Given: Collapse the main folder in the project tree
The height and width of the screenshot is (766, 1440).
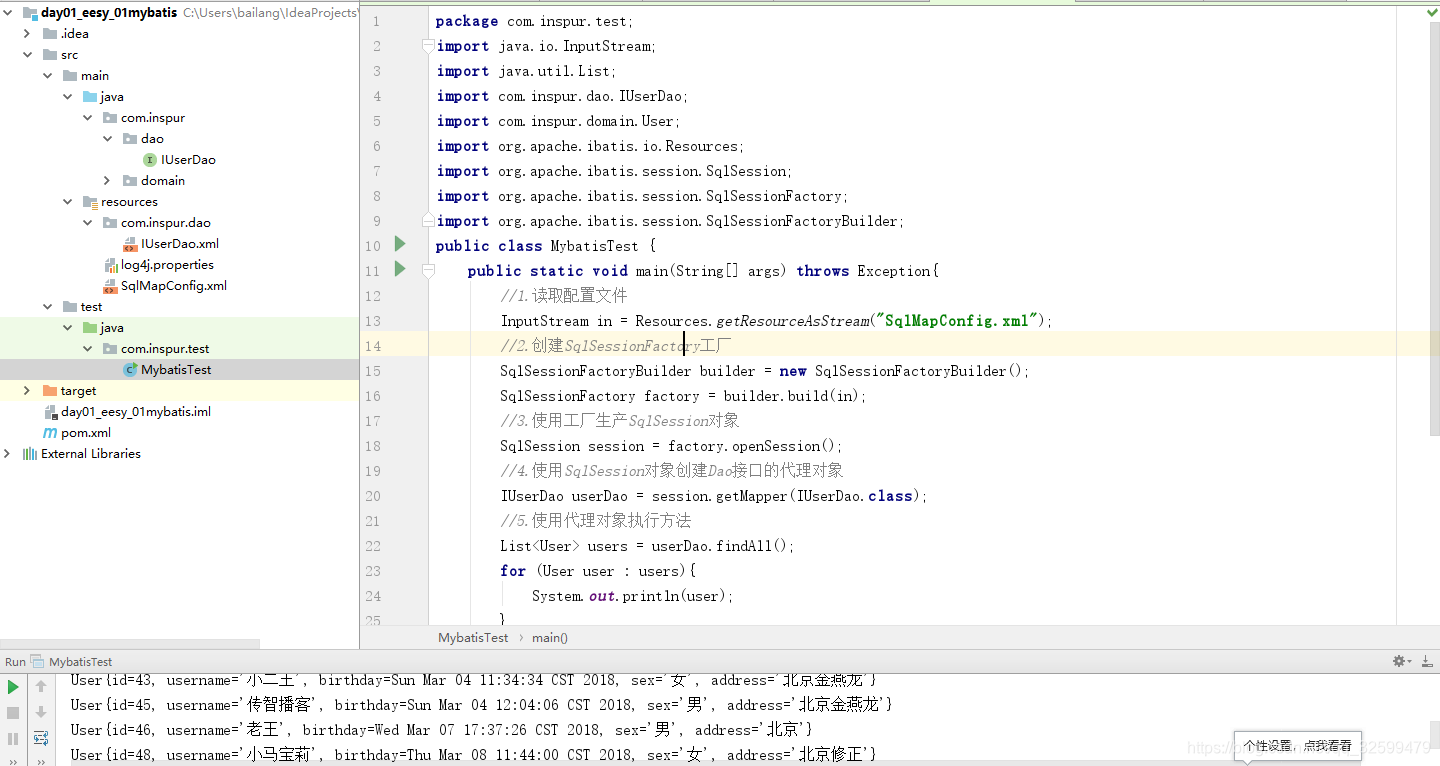Looking at the screenshot, I should tap(47, 76).
